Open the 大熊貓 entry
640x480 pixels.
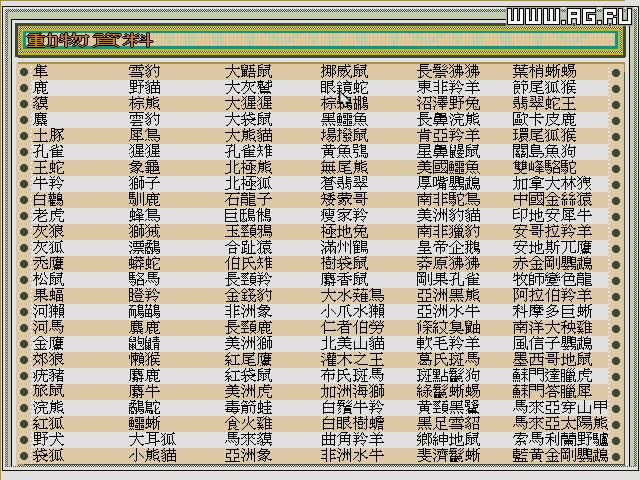[x=248, y=136]
